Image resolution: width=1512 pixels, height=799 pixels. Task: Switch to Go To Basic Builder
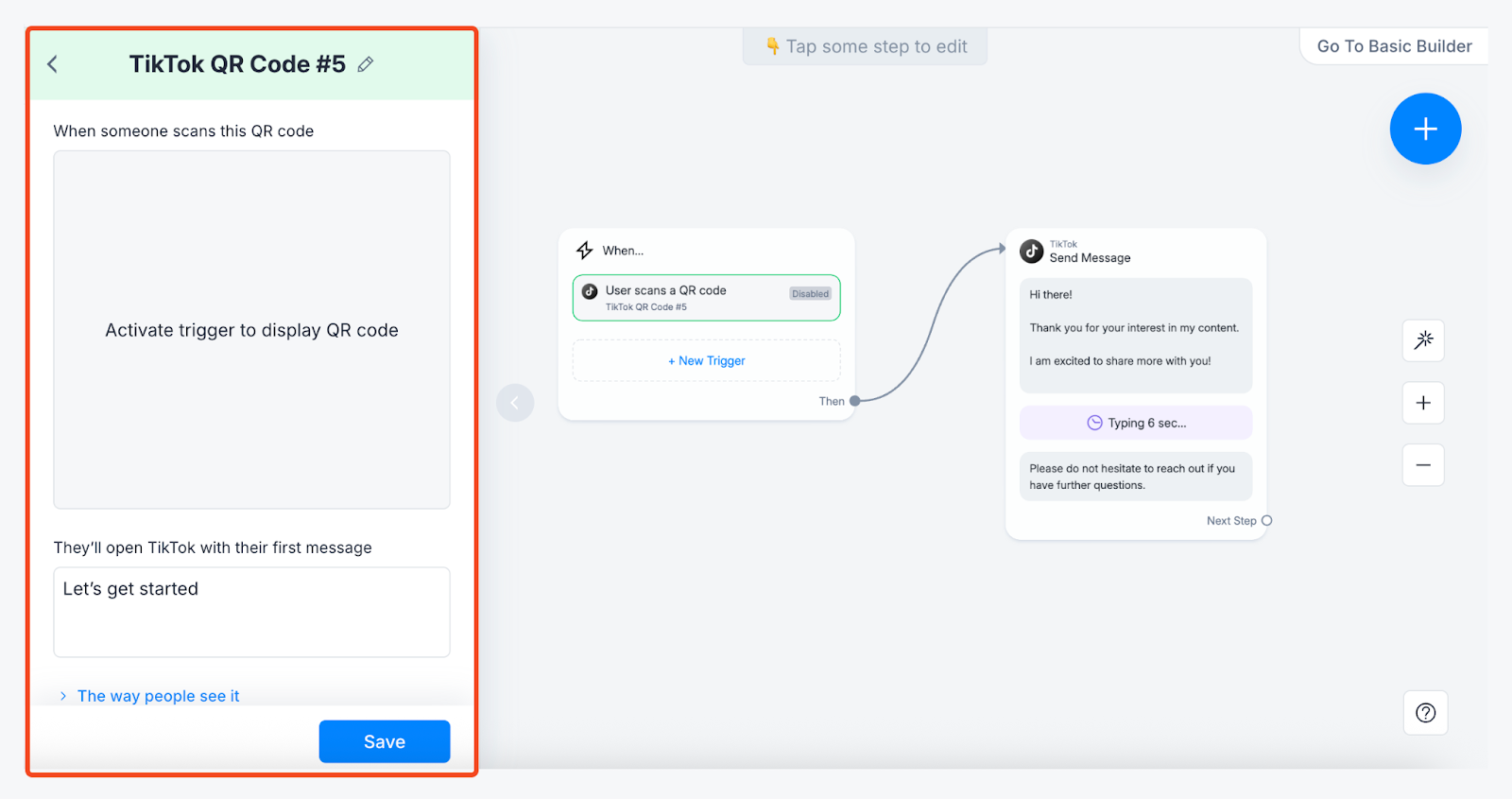pos(1394,46)
